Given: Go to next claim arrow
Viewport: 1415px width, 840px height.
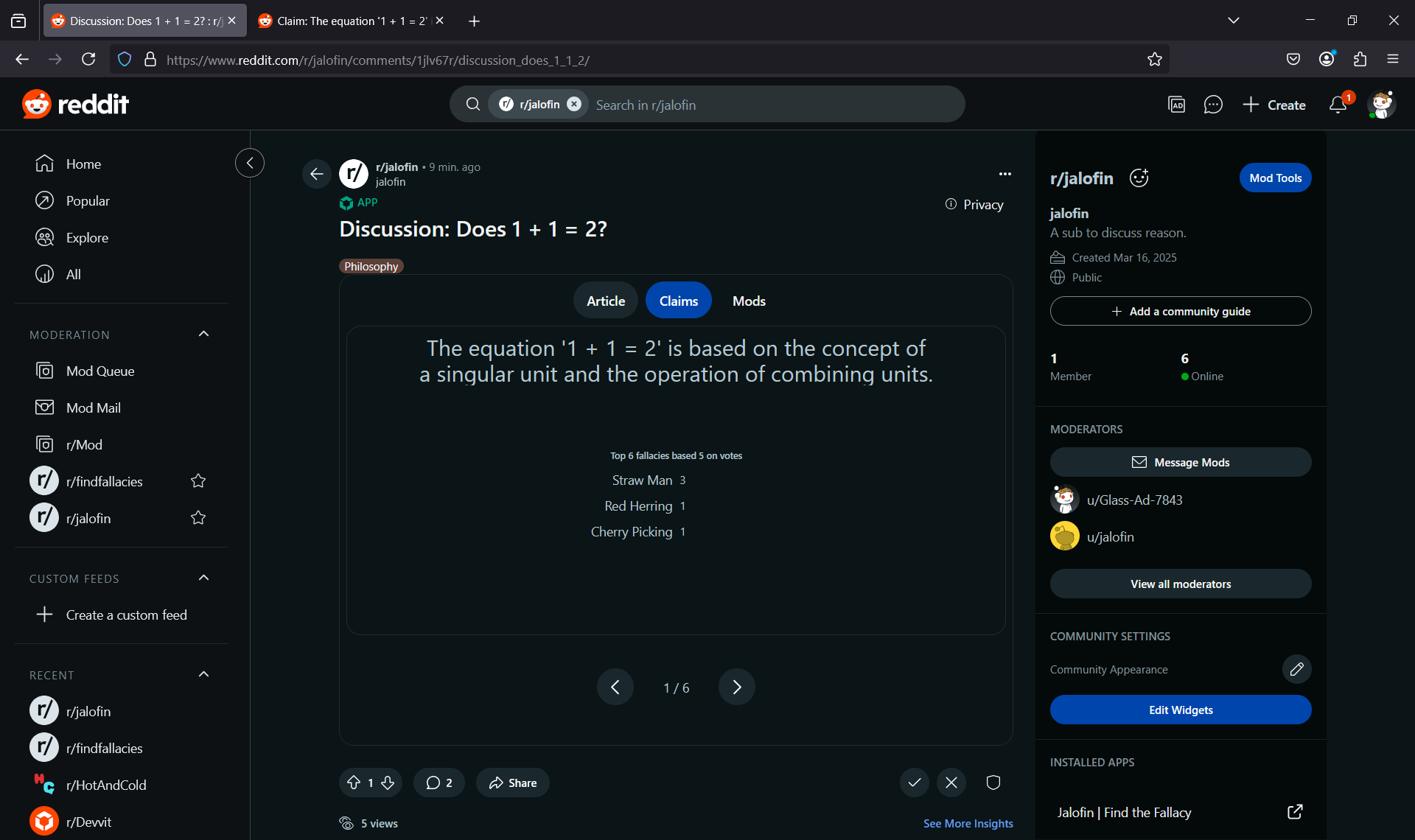Looking at the screenshot, I should (x=736, y=687).
